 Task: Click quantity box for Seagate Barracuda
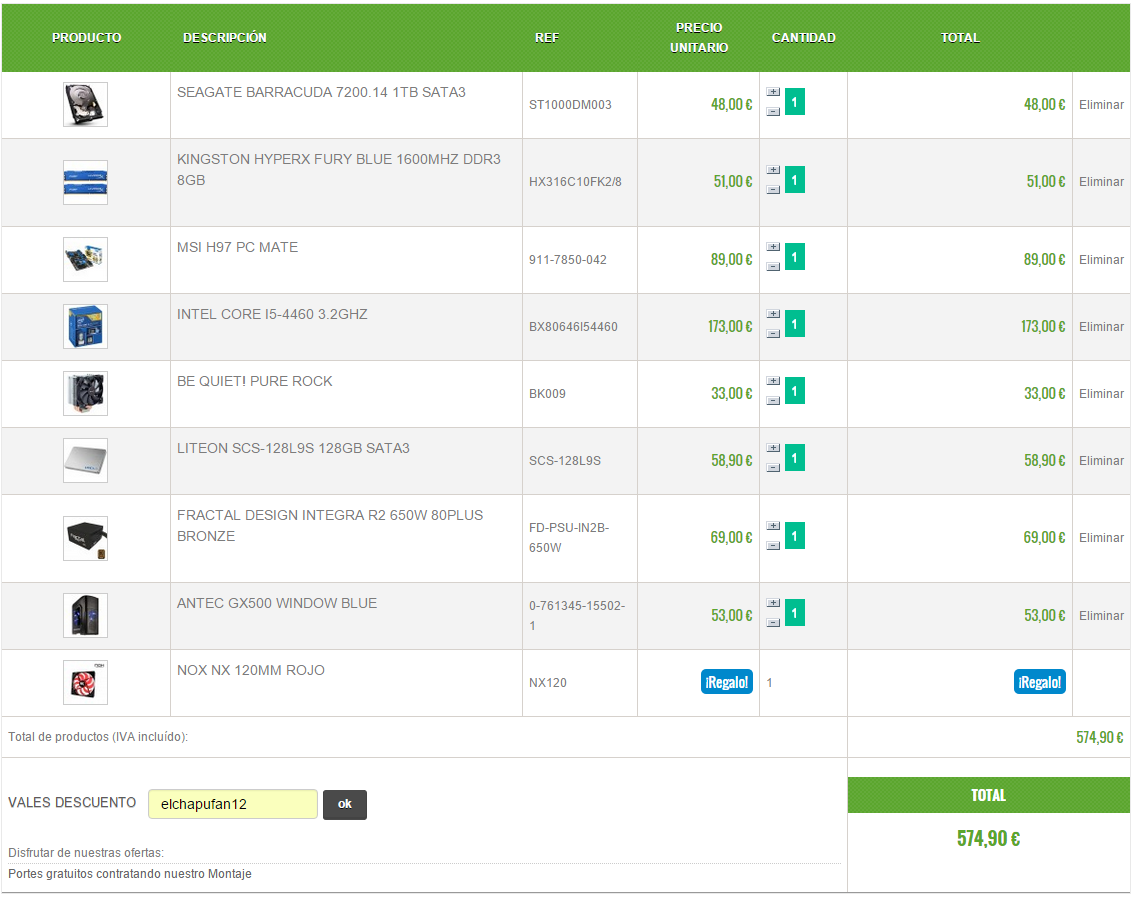point(795,102)
